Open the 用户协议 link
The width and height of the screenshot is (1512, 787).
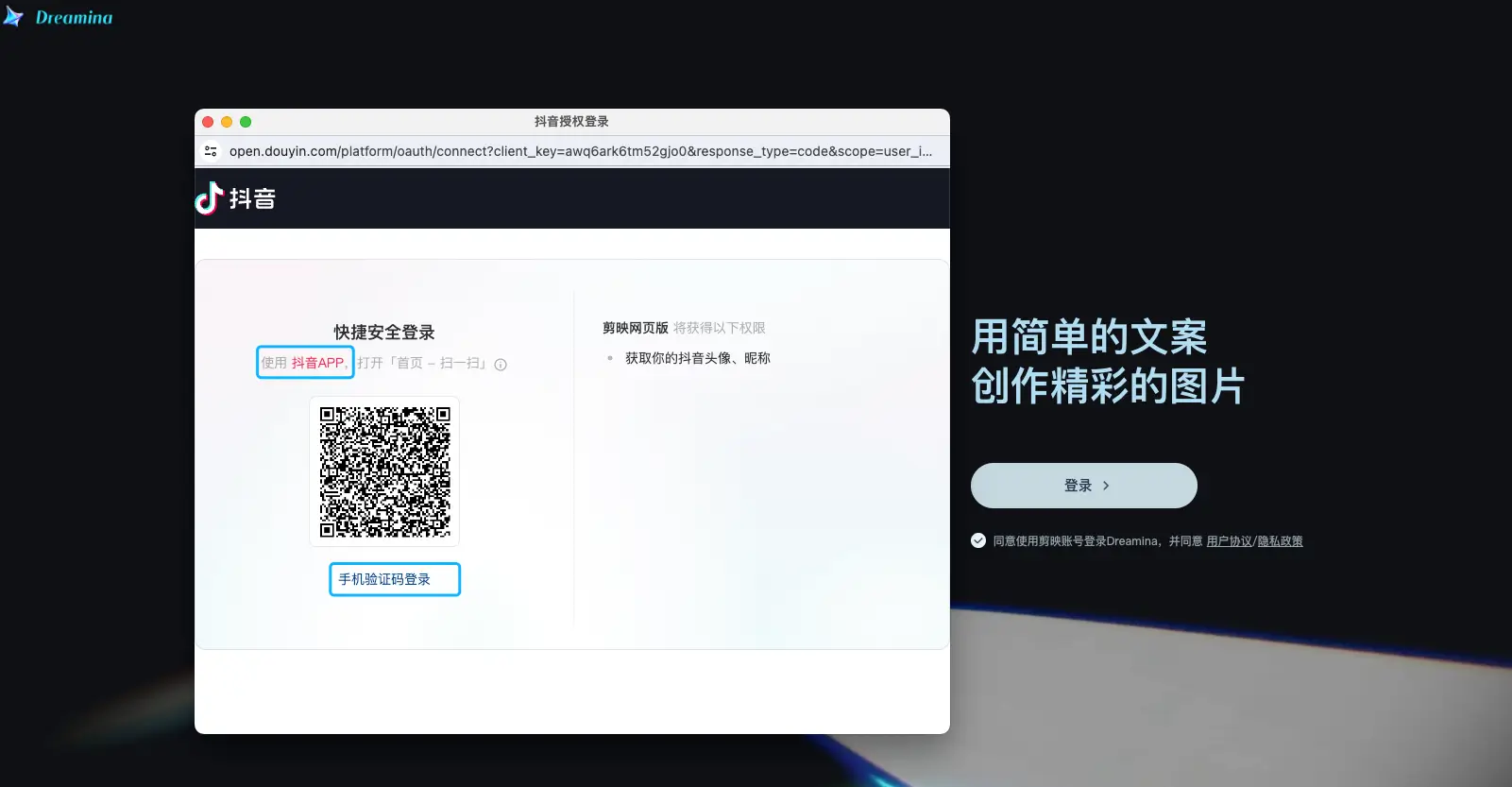[1229, 541]
